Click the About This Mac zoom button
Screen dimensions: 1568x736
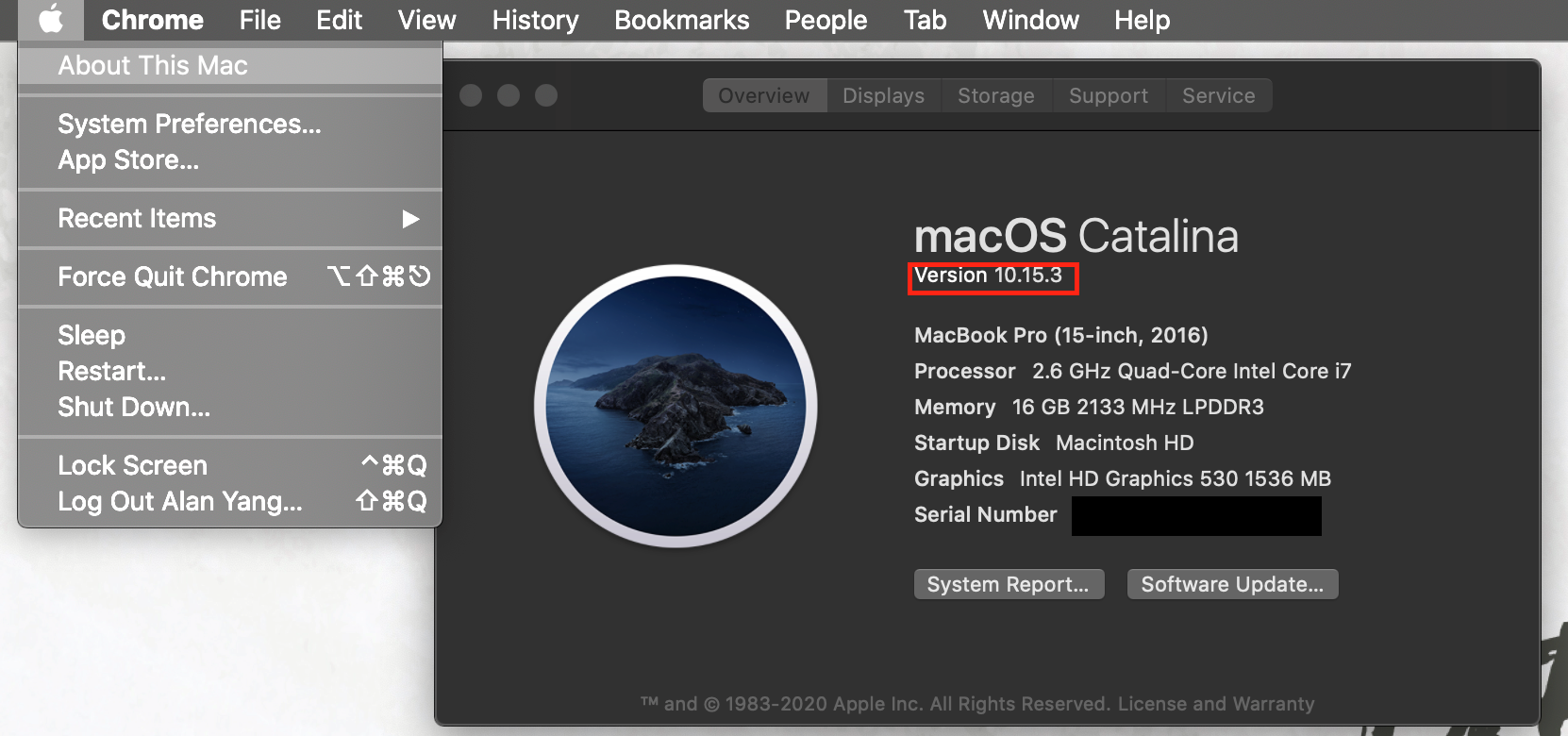click(546, 95)
